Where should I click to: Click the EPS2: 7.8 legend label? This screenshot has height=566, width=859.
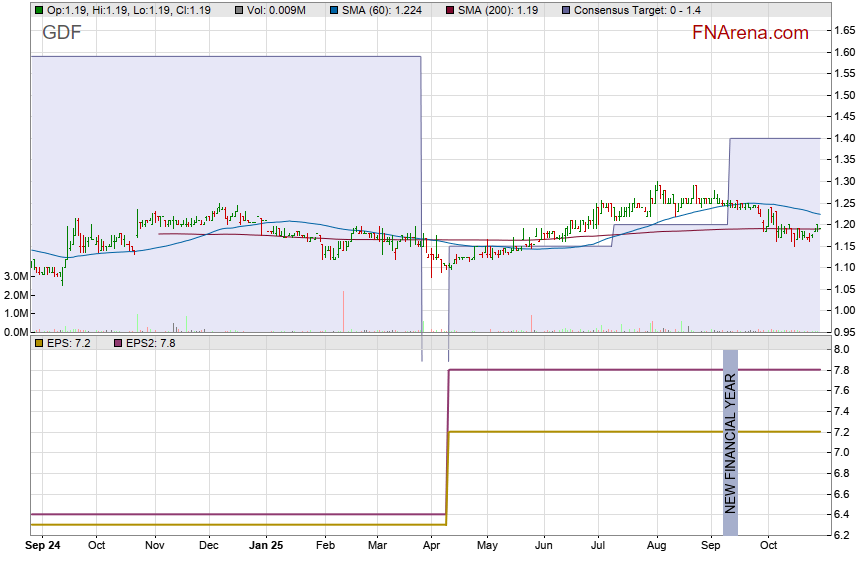coord(149,343)
